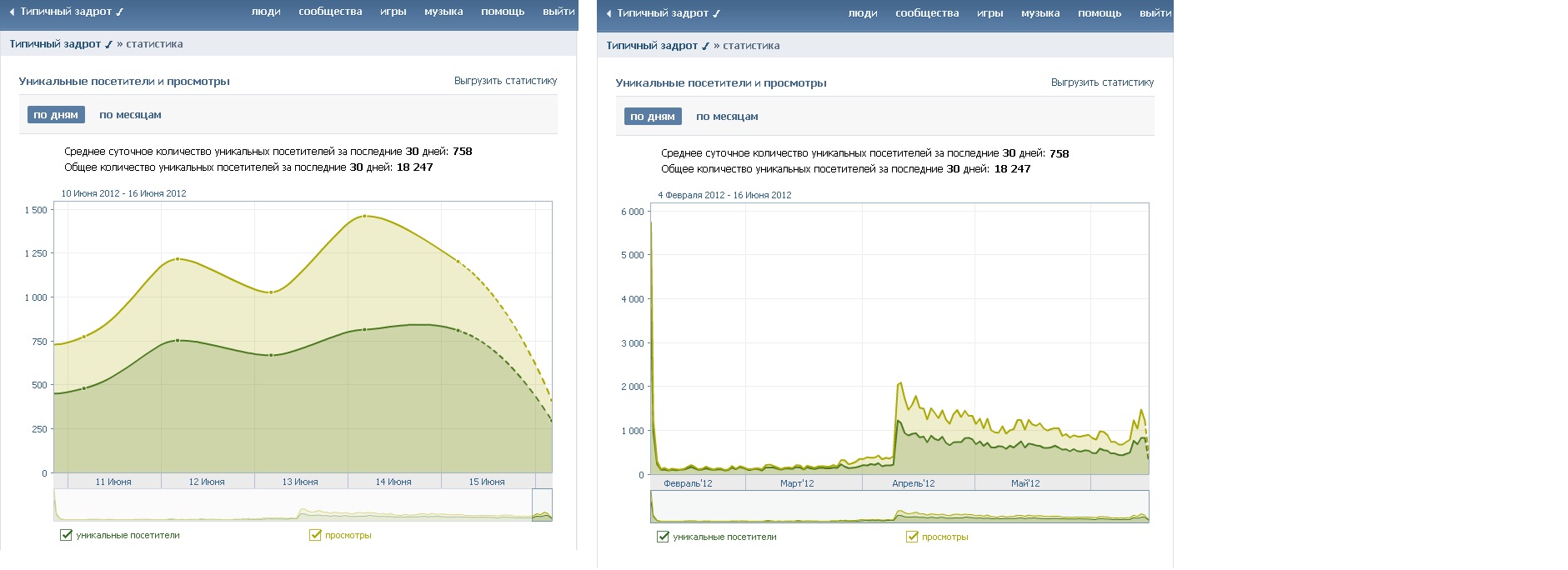Toggle "уникальные посетители" checkbox under the left chart
Screen dimensions: 1568x570
pos(66,535)
